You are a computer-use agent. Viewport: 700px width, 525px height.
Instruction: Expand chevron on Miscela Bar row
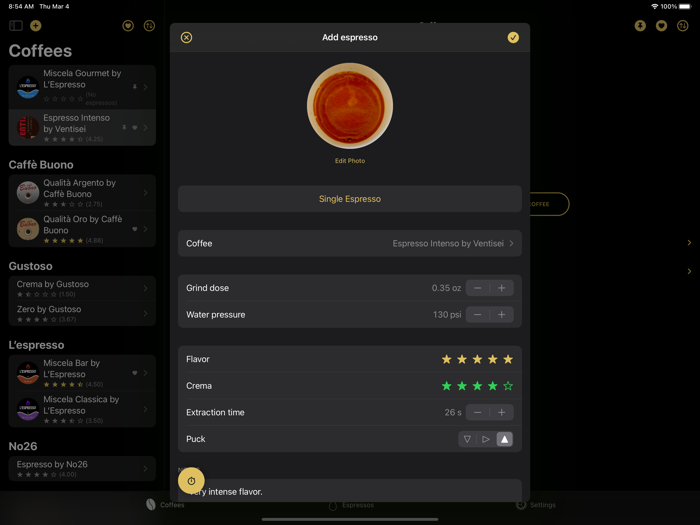click(x=146, y=373)
